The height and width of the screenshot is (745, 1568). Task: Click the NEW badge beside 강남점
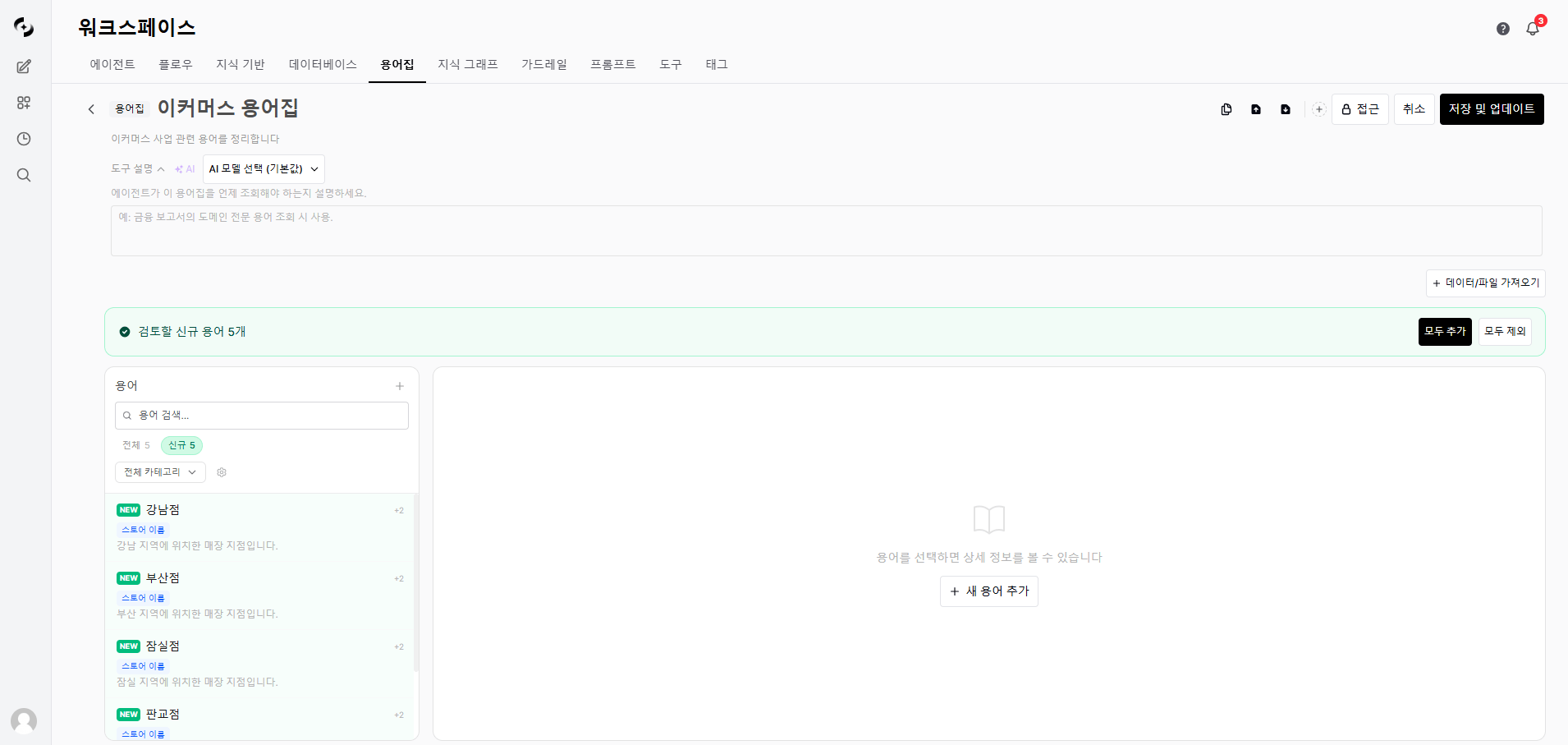click(x=129, y=510)
